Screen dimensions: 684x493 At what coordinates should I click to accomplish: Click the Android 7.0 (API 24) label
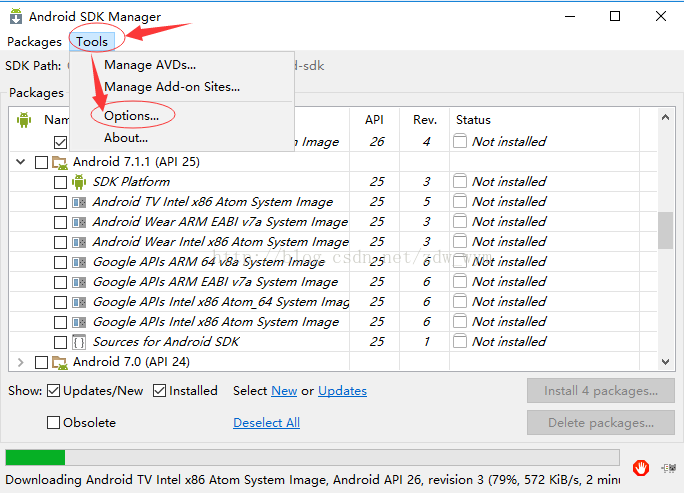click(x=131, y=362)
